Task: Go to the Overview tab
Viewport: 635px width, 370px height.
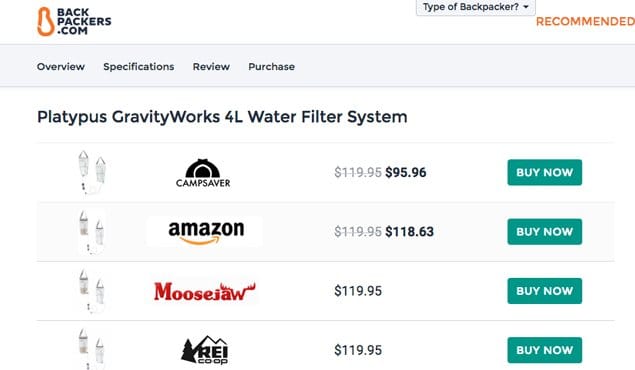Action: pyautogui.click(x=61, y=66)
